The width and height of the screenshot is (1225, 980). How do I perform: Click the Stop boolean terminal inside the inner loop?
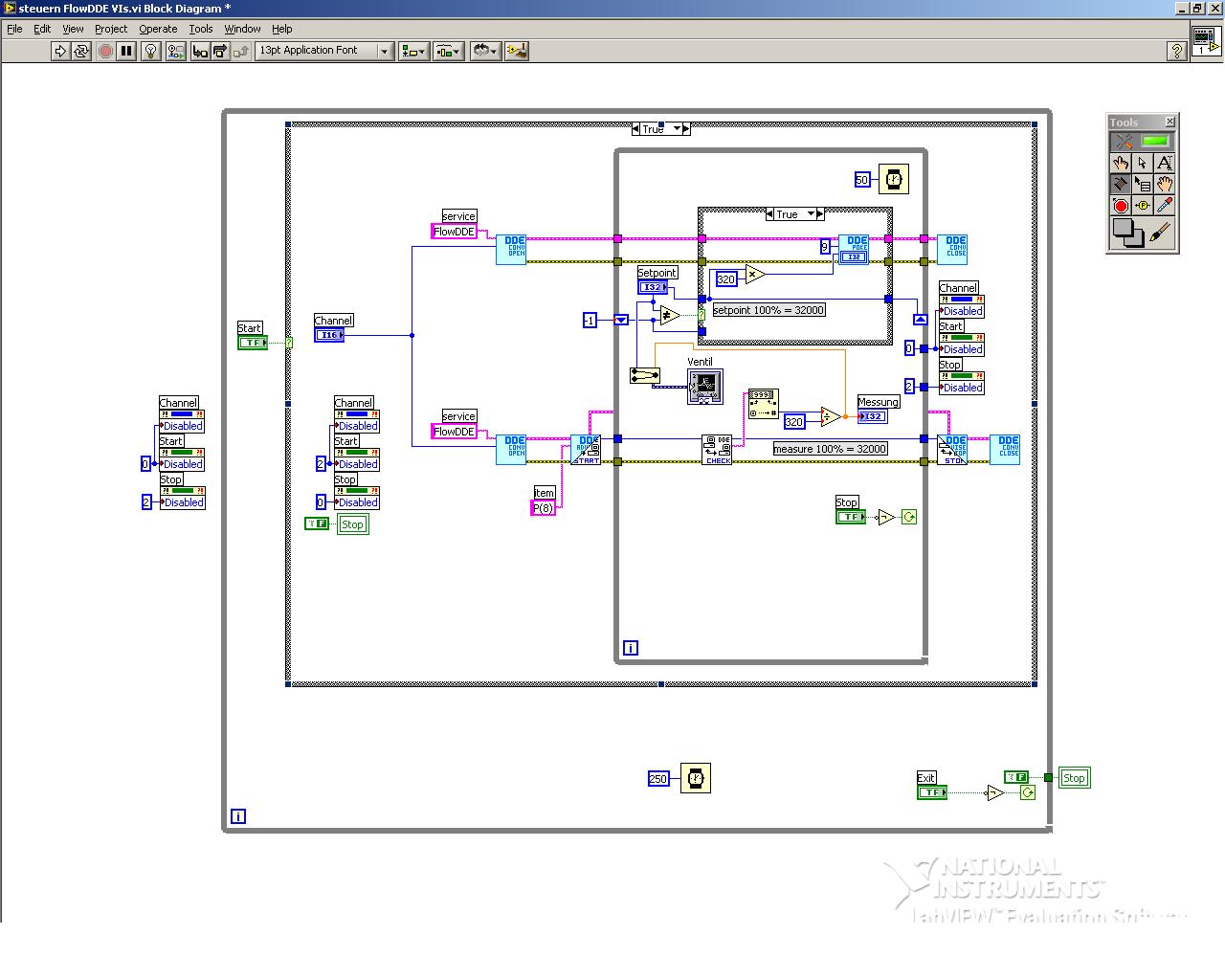851,517
